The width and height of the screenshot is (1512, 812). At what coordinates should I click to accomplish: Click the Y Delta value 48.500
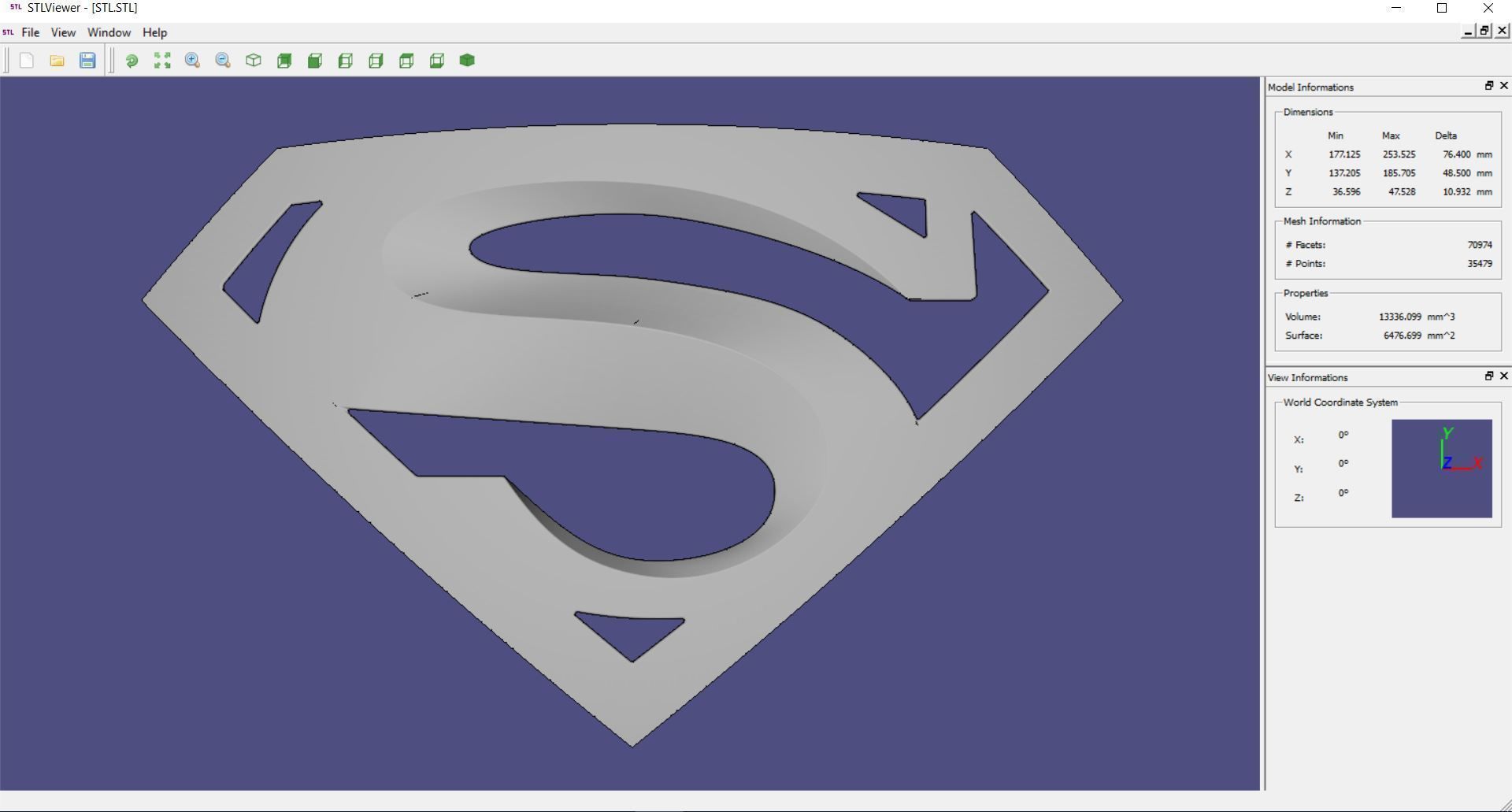click(x=1457, y=173)
